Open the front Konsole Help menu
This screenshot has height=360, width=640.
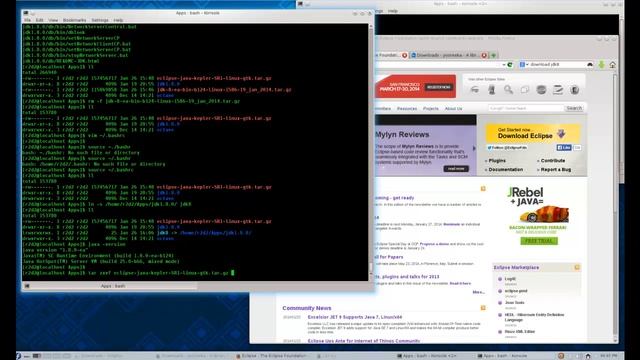(x=118, y=20)
